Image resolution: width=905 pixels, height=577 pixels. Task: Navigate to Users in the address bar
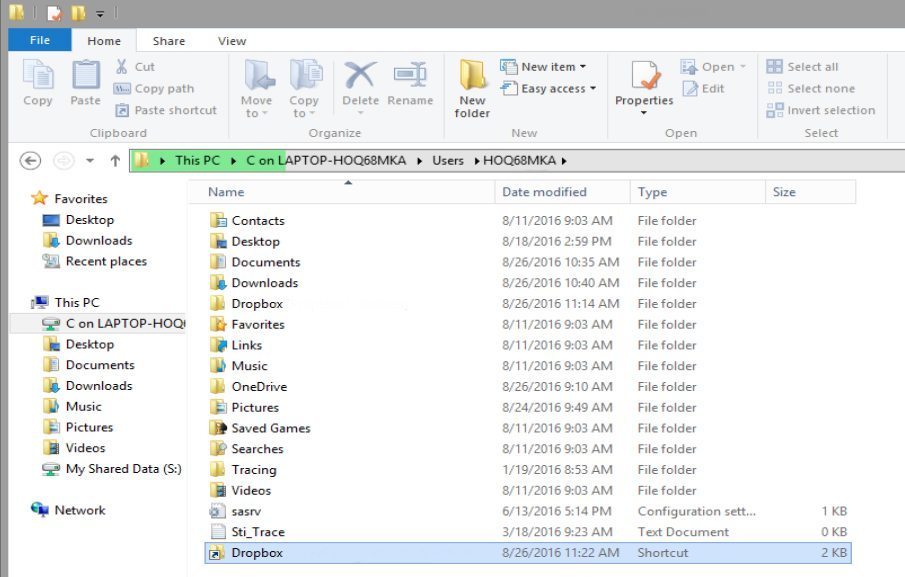click(x=447, y=160)
